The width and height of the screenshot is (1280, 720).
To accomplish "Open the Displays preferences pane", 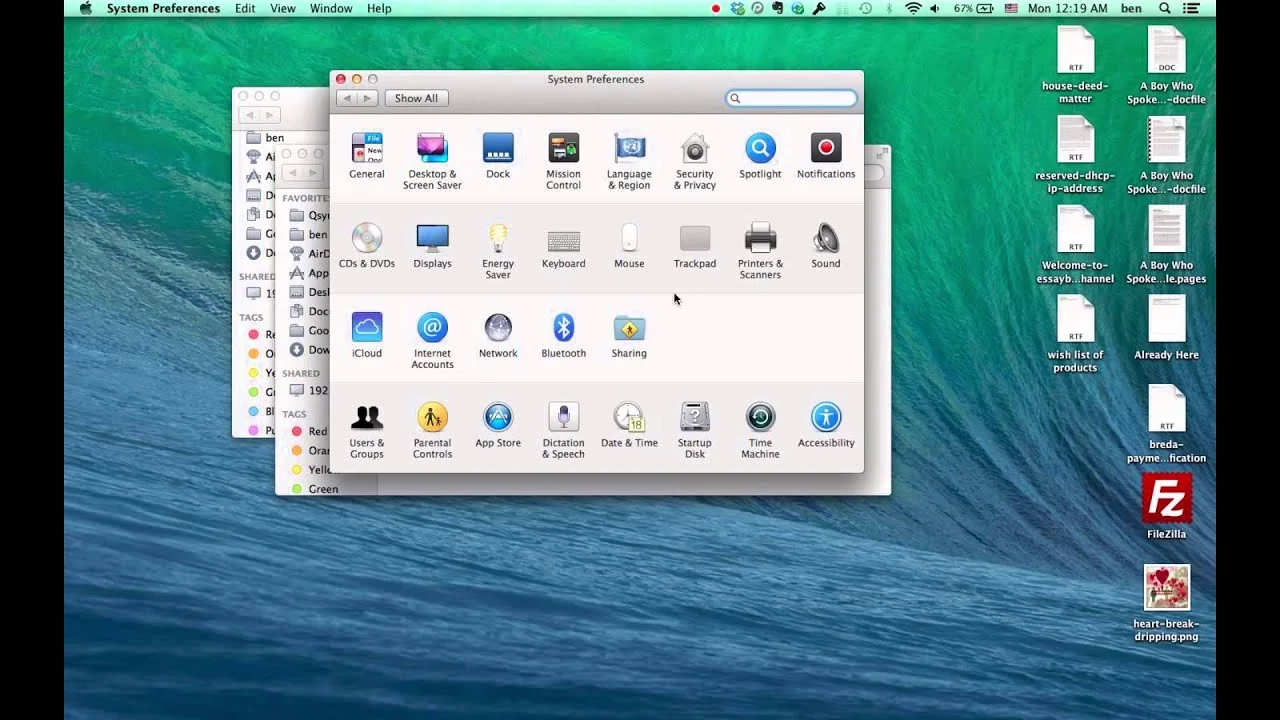I will (432, 246).
